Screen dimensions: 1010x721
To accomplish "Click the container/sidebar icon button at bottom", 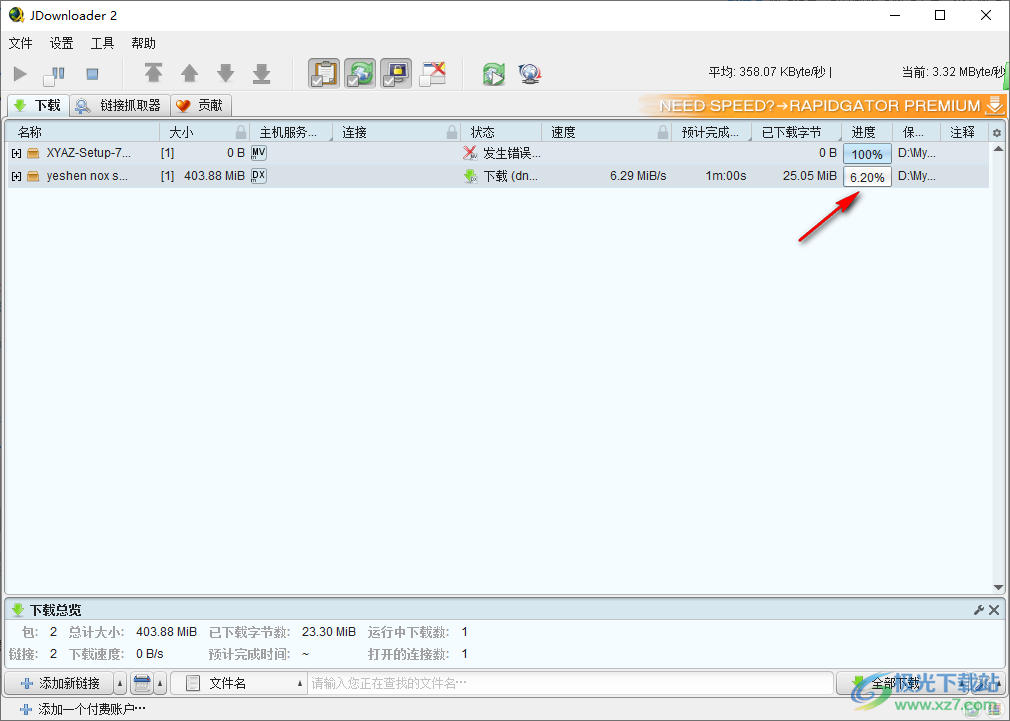I will pyautogui.click(x=142, y=683).
